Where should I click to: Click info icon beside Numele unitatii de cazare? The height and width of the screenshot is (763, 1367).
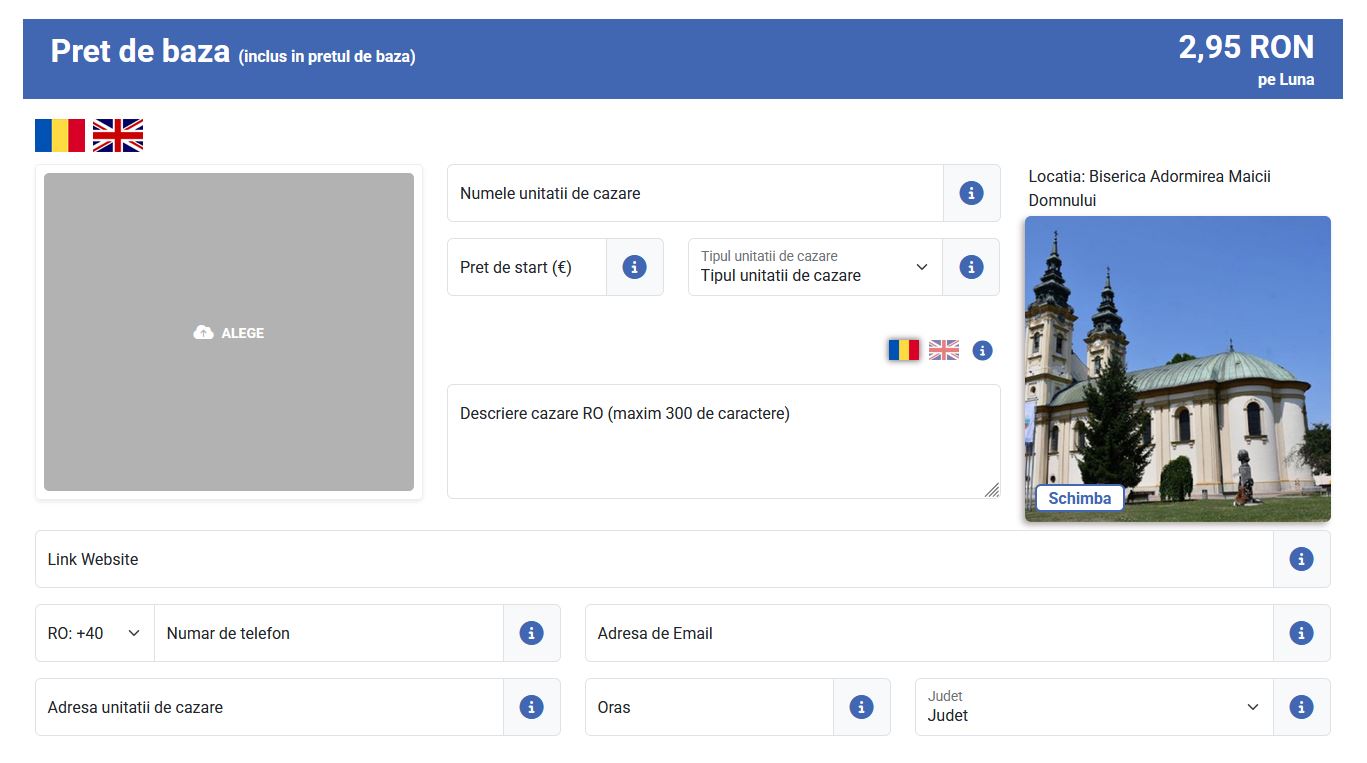(971, 193)
